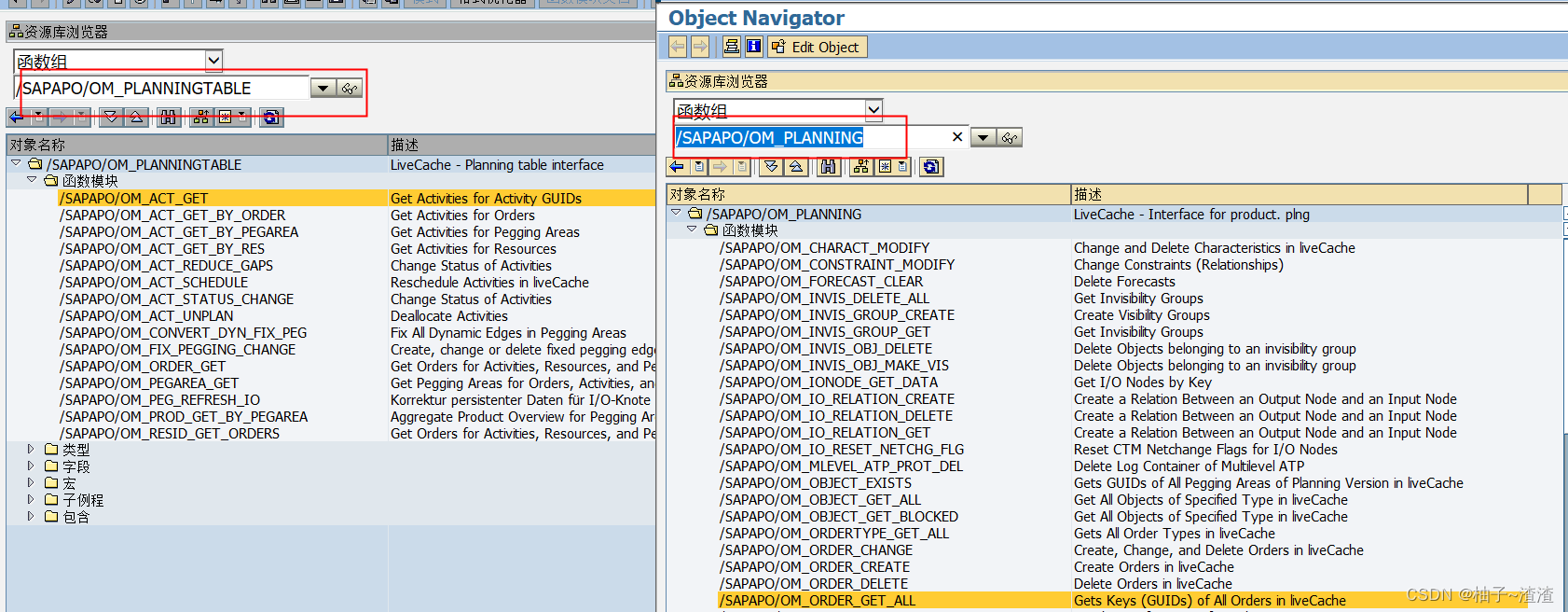This screenshot has height=612, width=1568.
Task: Collapse the 函数模块 folder in the left tree
Action: (x=33, y=180)
